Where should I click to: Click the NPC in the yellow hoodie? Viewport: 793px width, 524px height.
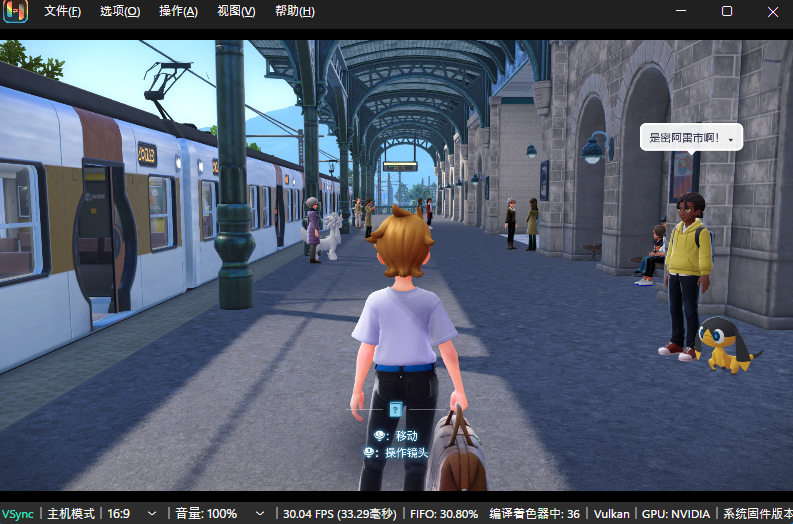pos(687,272)
